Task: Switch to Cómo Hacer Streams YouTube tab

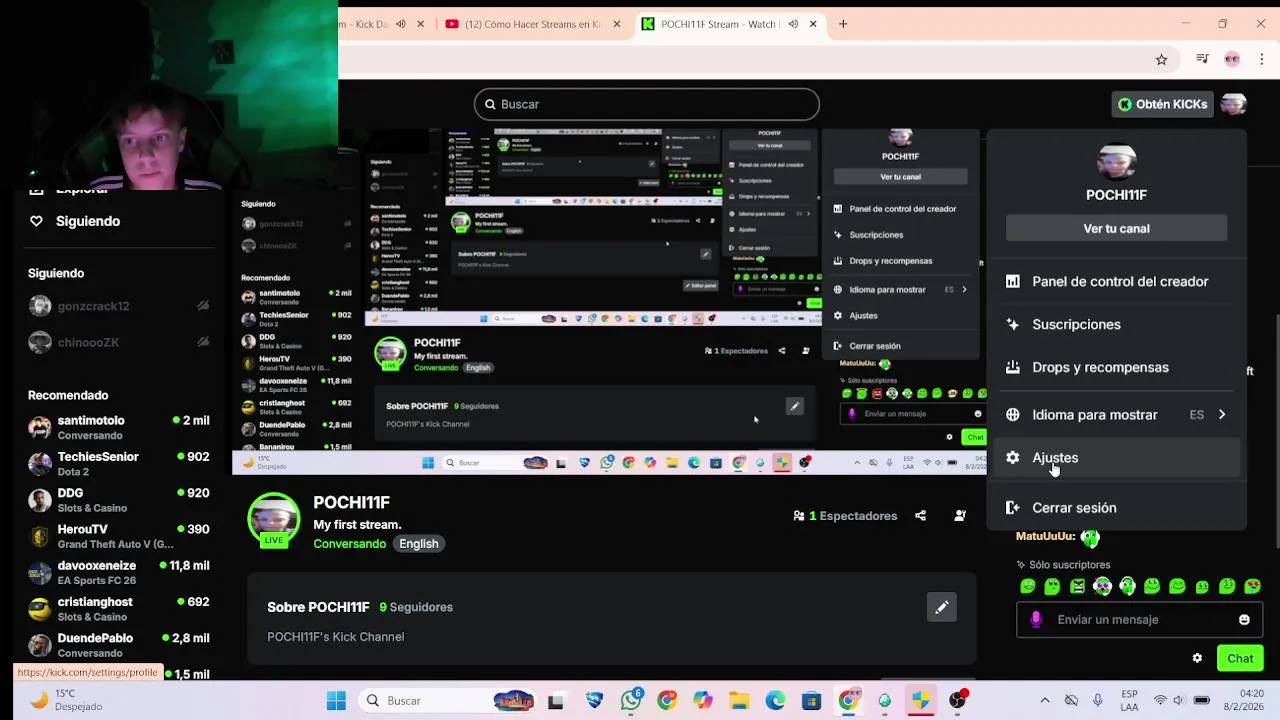Action: pos(532,24)
